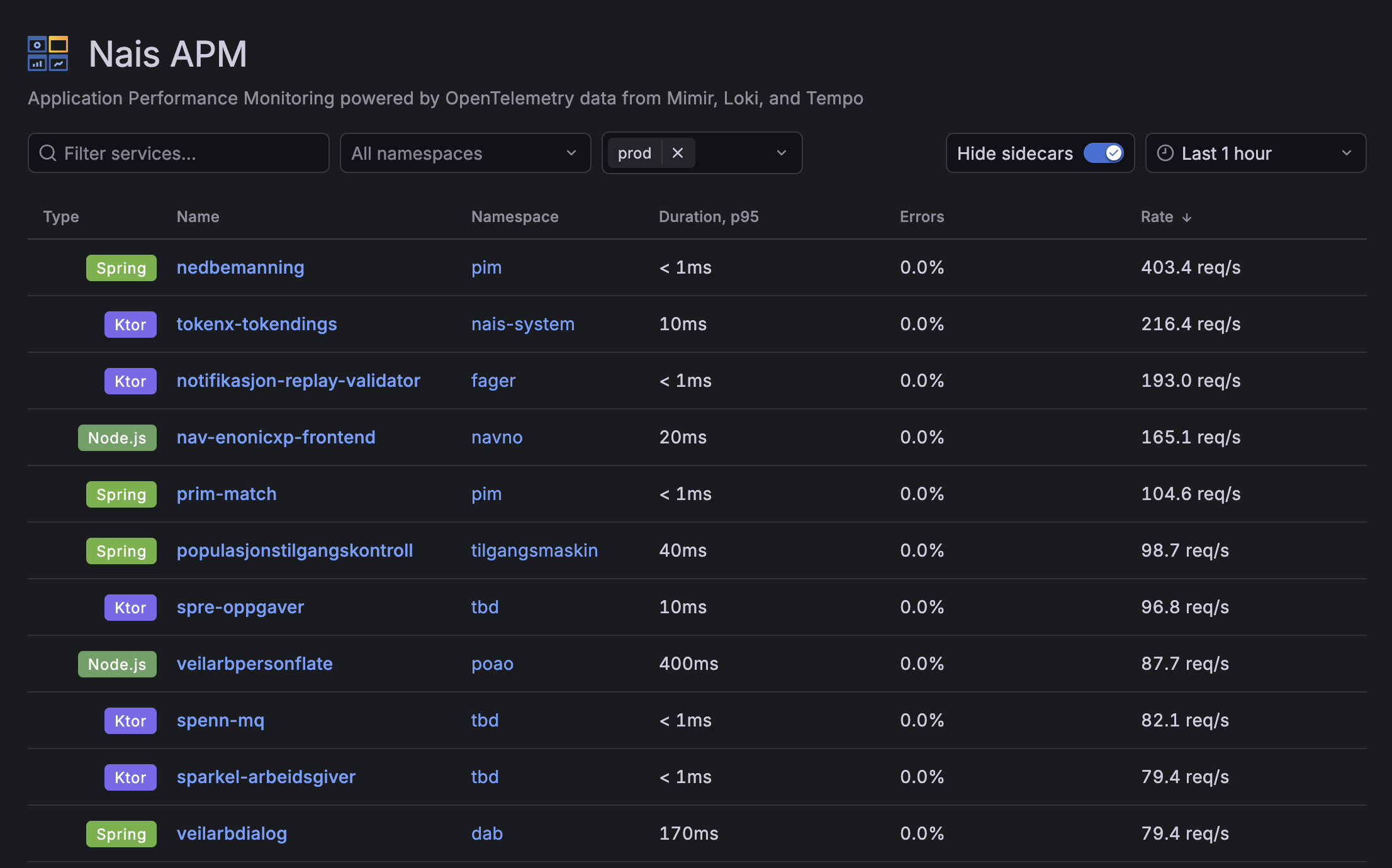Click the Ktor badge next to tokenx-tokendings
The width and height of the screenshot is (1392, 868).
(x=130, y=325)
